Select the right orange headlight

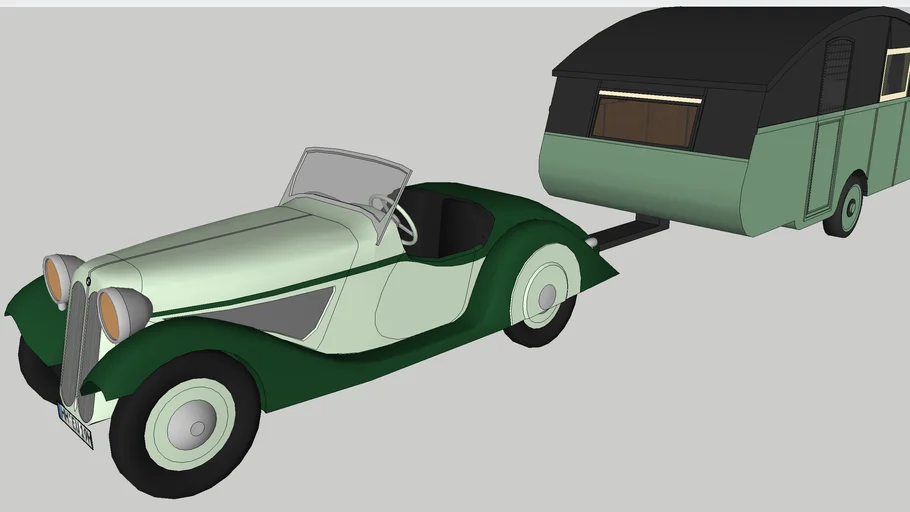point(121,312)
